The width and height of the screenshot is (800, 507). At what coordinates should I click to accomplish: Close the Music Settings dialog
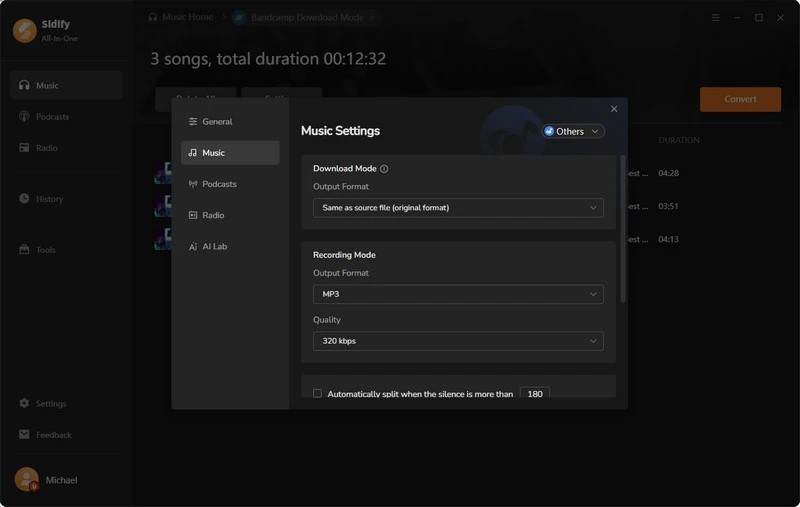tap(614, 109)
